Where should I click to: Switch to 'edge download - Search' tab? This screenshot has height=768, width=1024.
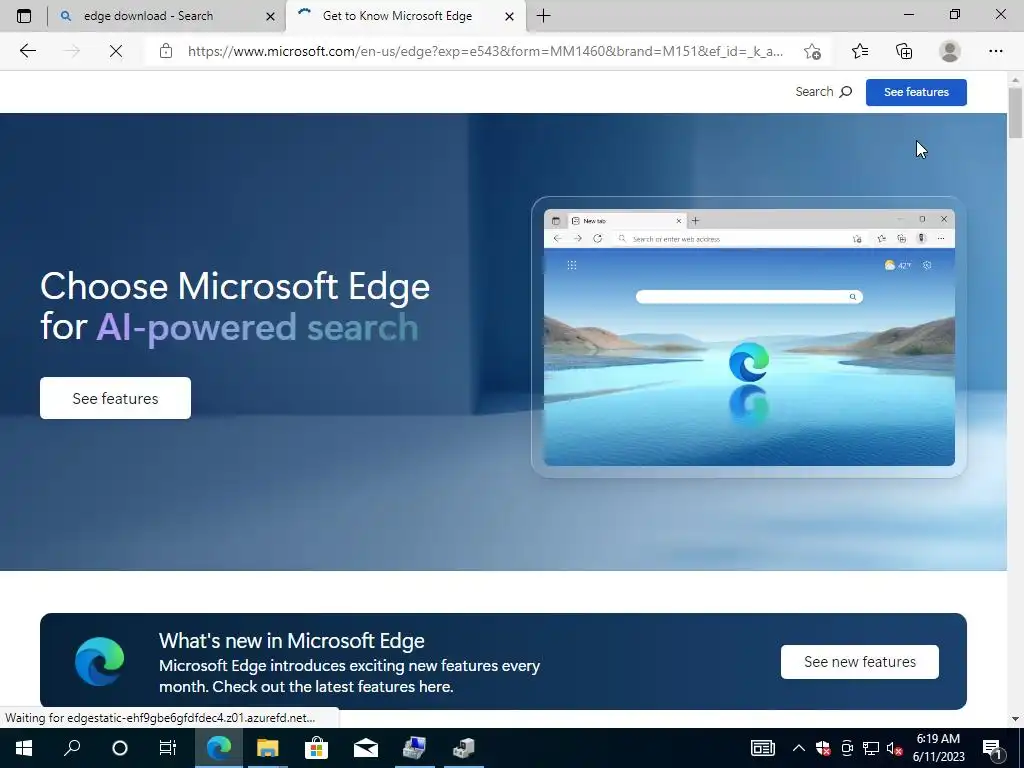tap(167, 16)
